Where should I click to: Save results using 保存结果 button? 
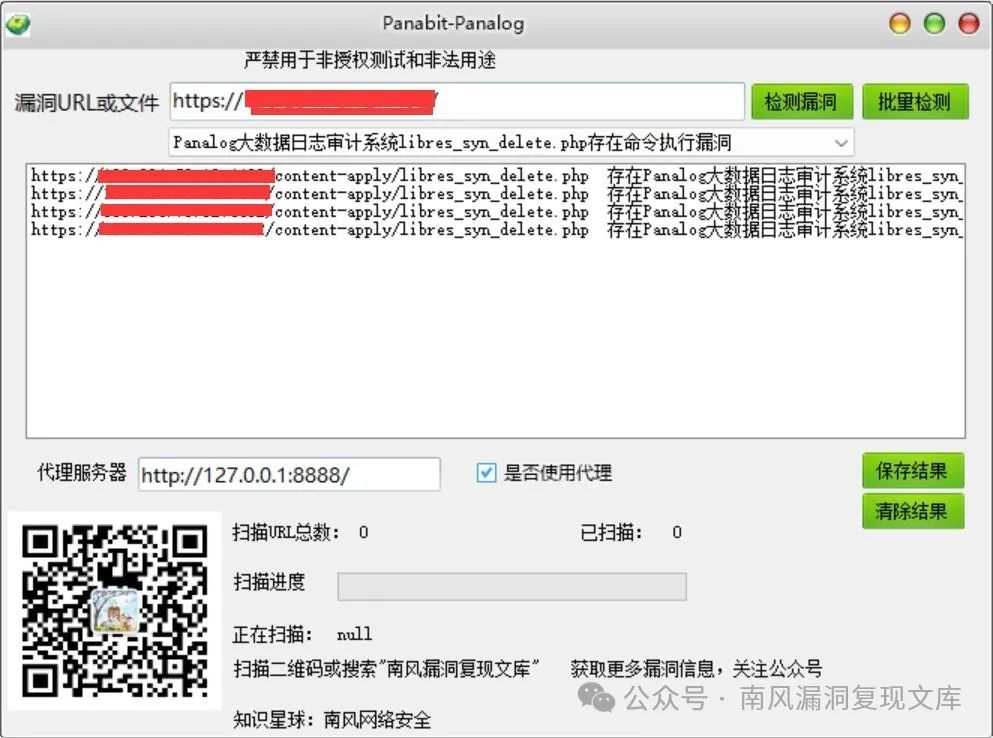(913, 471)
